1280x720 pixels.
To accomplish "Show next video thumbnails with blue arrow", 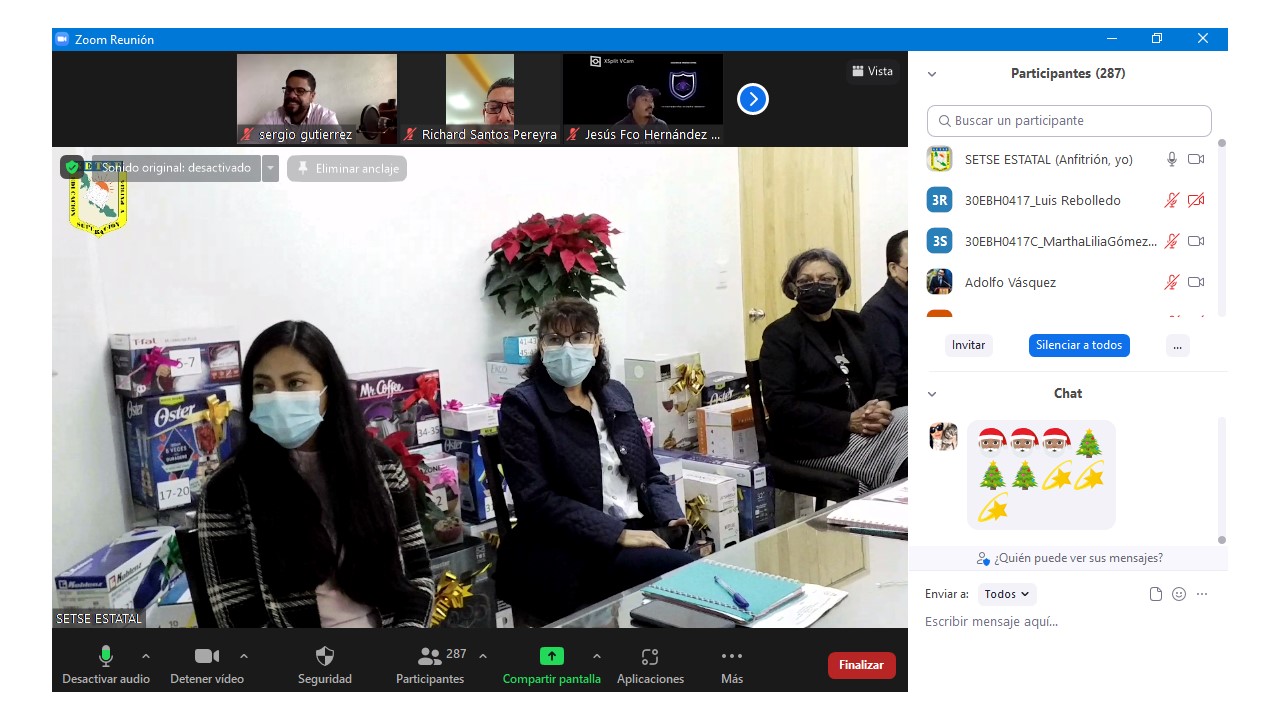I will point(753,99).
